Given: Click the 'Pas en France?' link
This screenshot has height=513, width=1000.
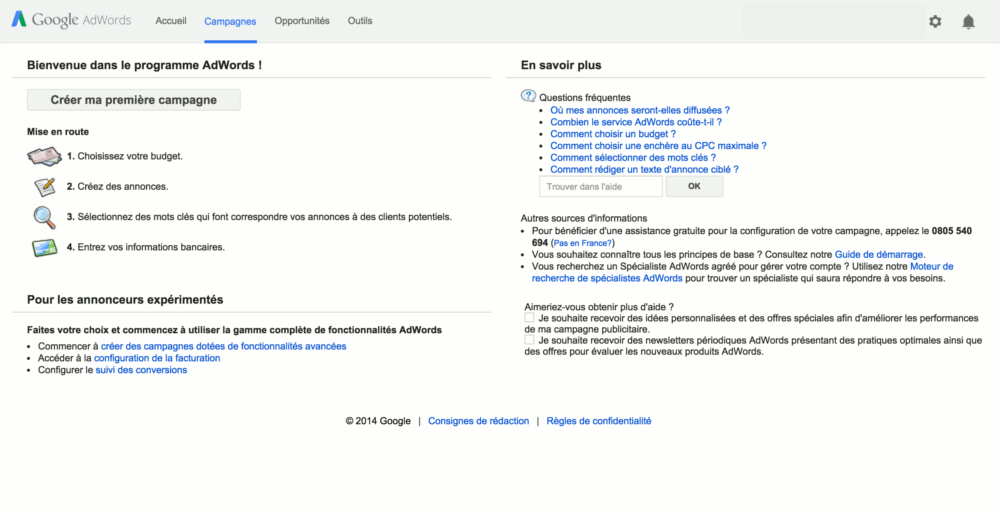Looking at the screenshot, I should coord(583,243).
